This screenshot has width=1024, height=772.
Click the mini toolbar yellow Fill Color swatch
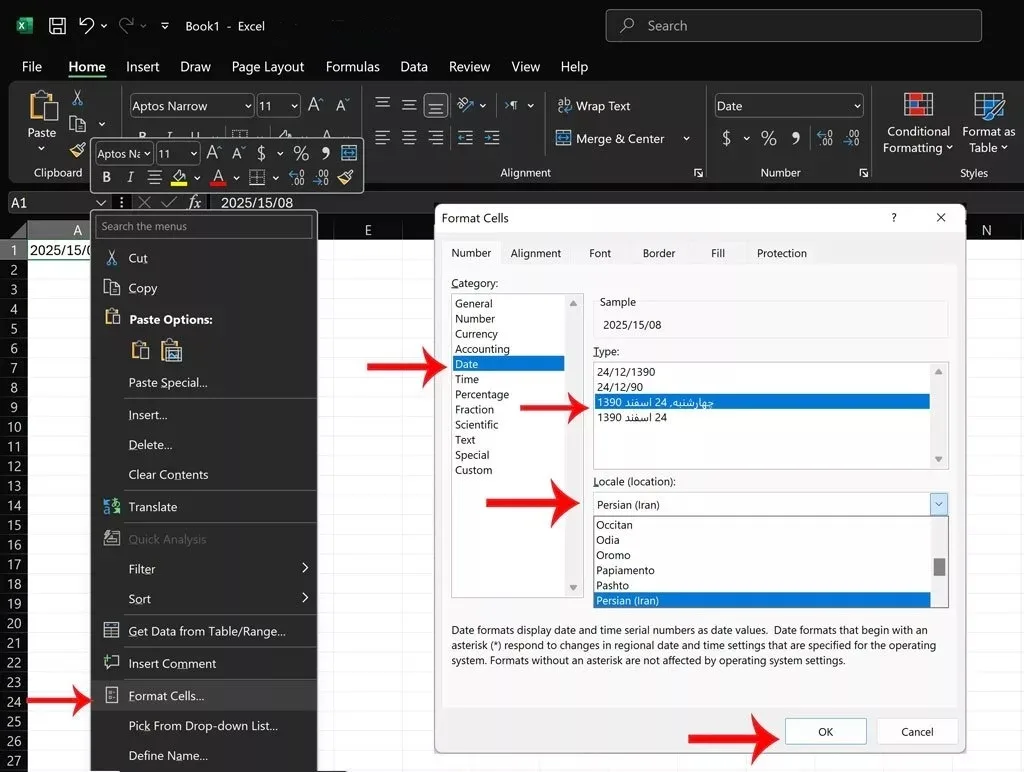(x=178, y=177)
